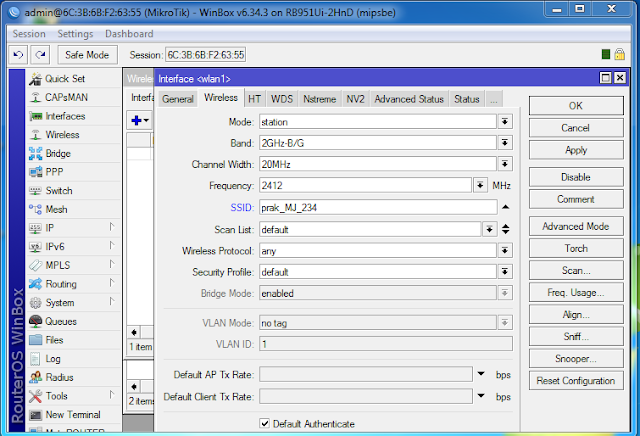Switch to the Advanced Status tab
The width and height of the screenshot is (640, 436).
coord(409,99)
